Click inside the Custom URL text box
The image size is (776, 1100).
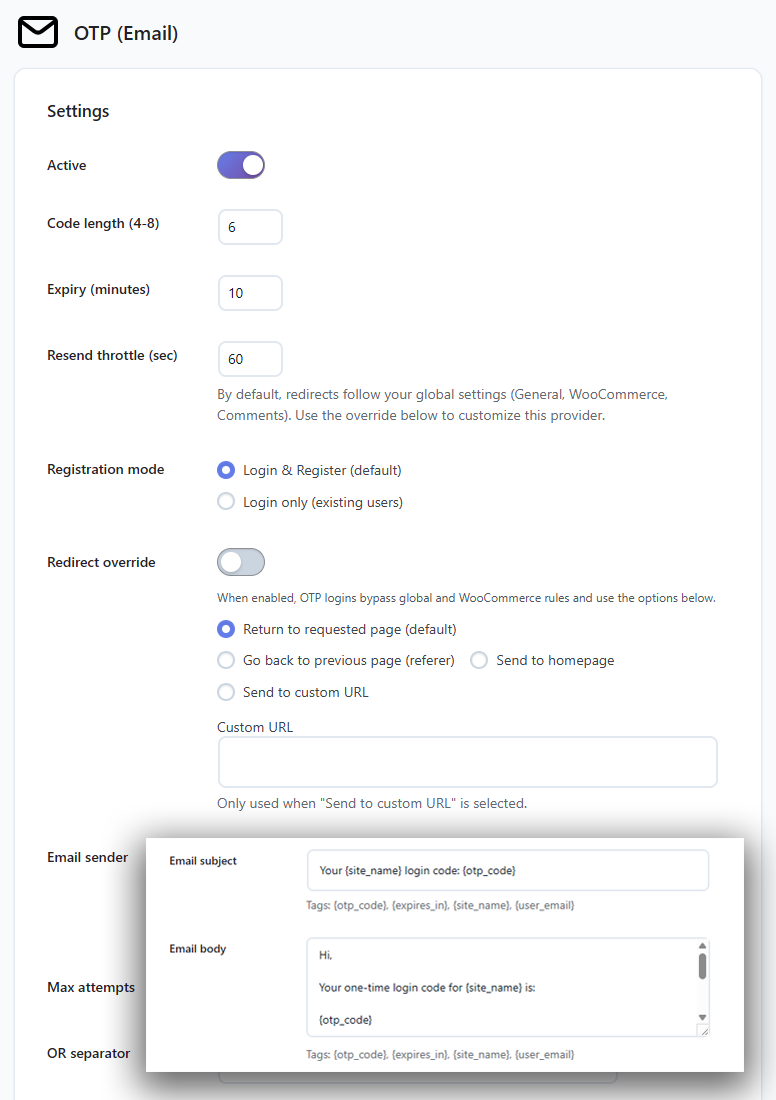coord(467,762)
